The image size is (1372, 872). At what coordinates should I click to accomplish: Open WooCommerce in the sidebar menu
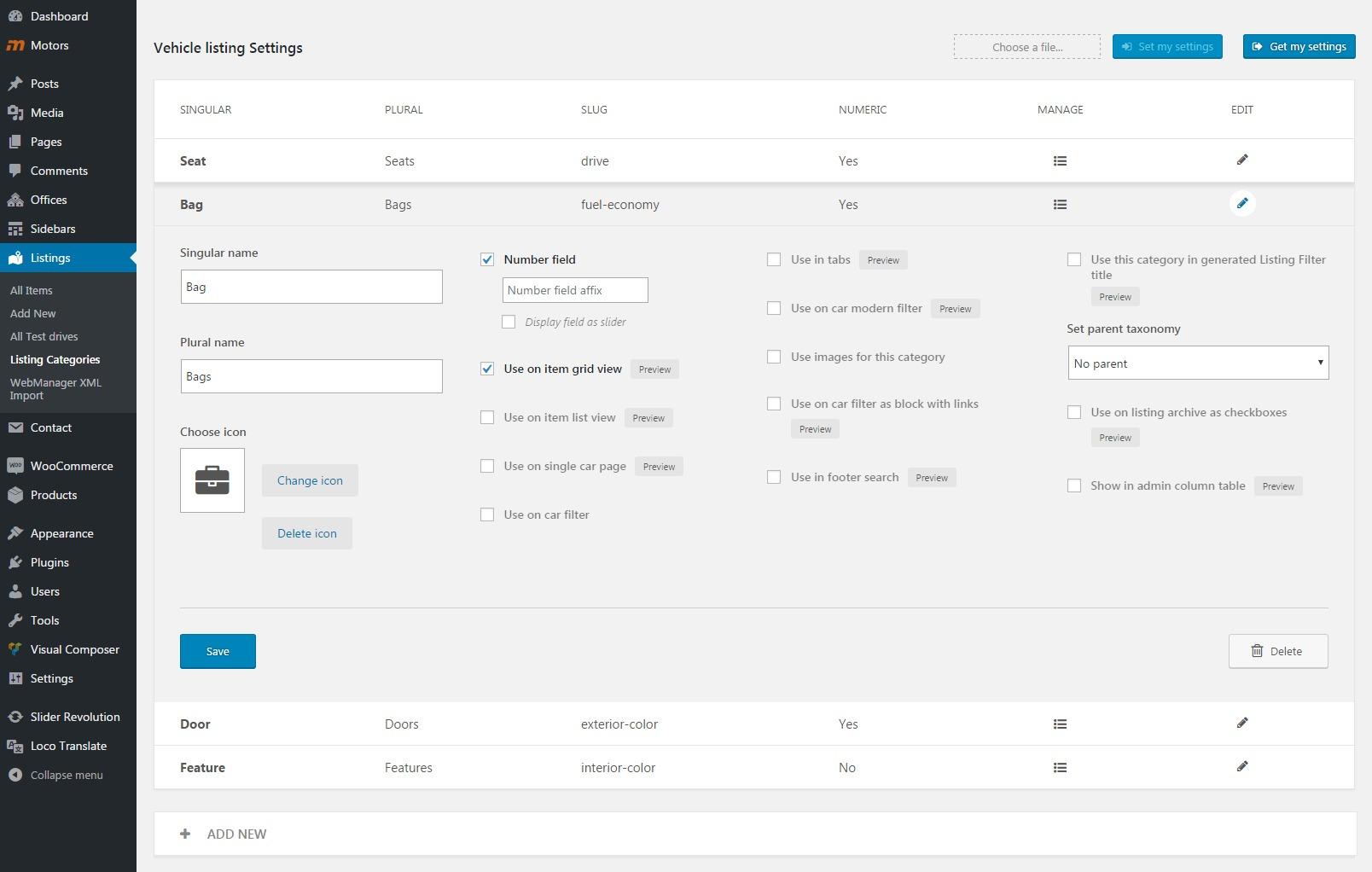71,466
